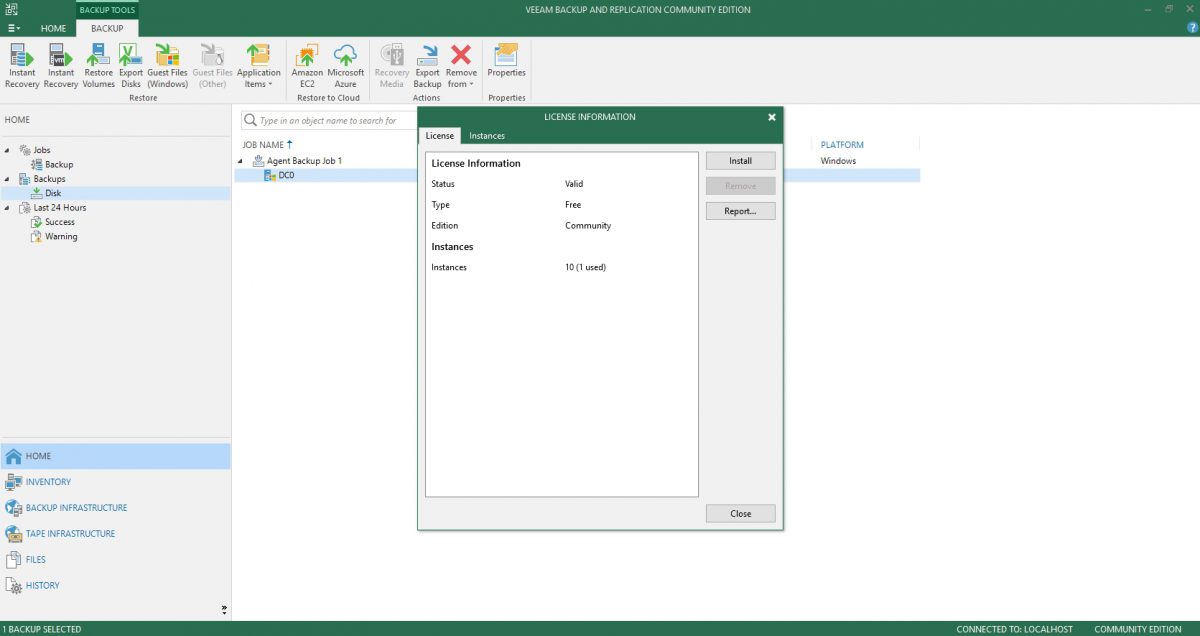This screenshot has width=1200, height=636.
Task: Open the HOME ribbon tab
Action: click(53, 28)
